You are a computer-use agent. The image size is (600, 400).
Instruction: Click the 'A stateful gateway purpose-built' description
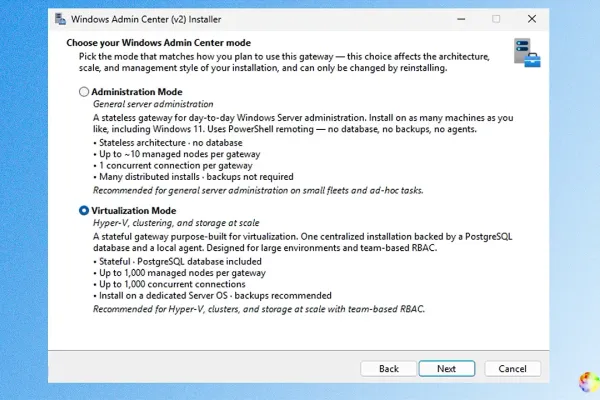click(303, 242)
